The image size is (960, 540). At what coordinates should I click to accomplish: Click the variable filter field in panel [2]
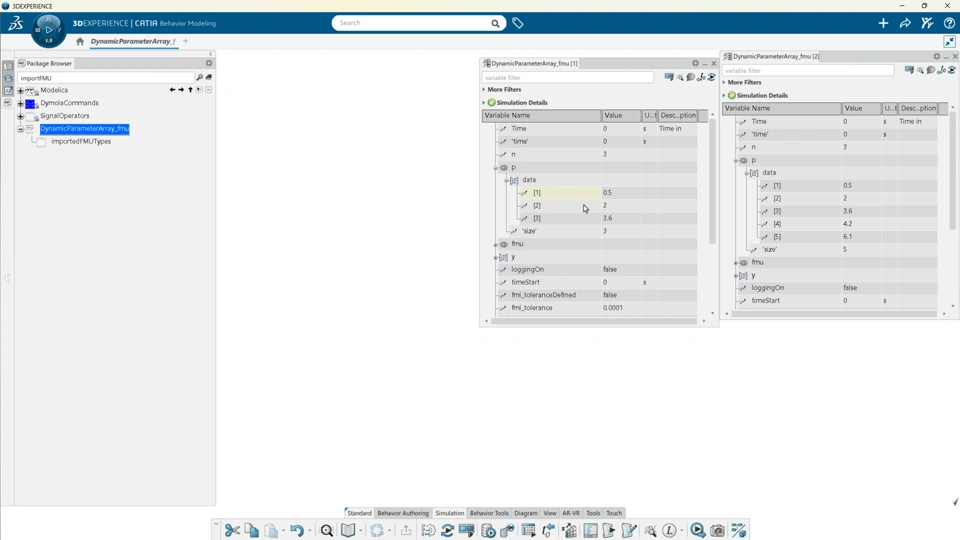point(808,70)
